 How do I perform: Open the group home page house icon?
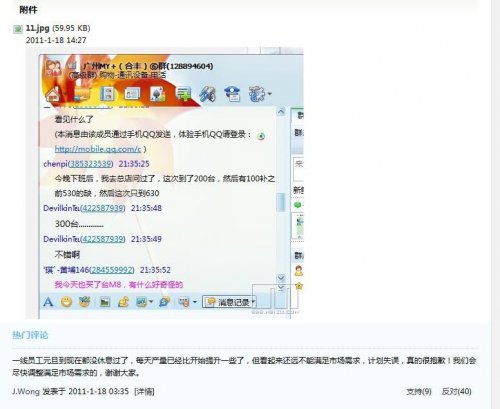tap(53, 94)
